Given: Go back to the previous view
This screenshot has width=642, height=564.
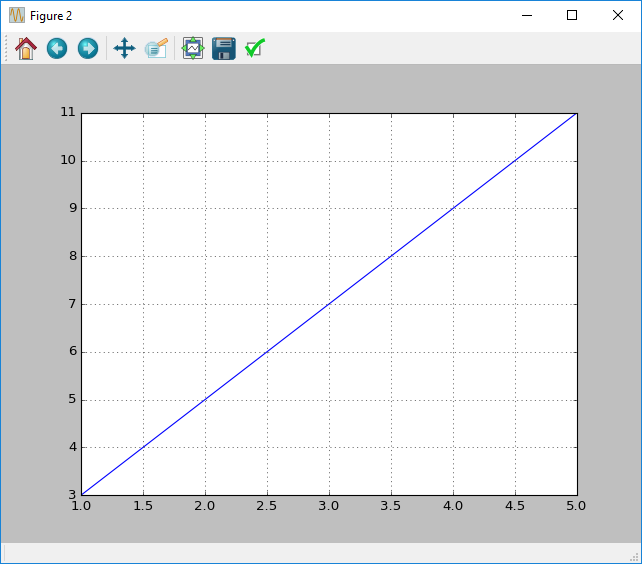Looking at the screenshot, I should click(57, 48).
